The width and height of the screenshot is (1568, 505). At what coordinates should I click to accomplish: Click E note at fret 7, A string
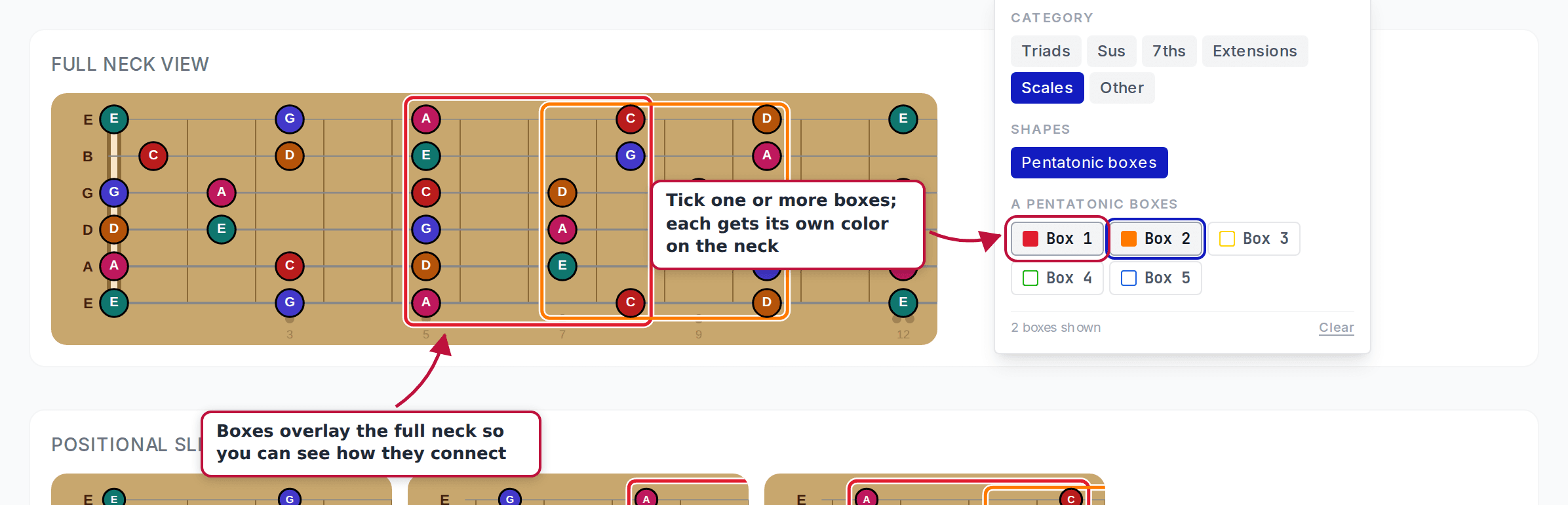click(562, 266)
